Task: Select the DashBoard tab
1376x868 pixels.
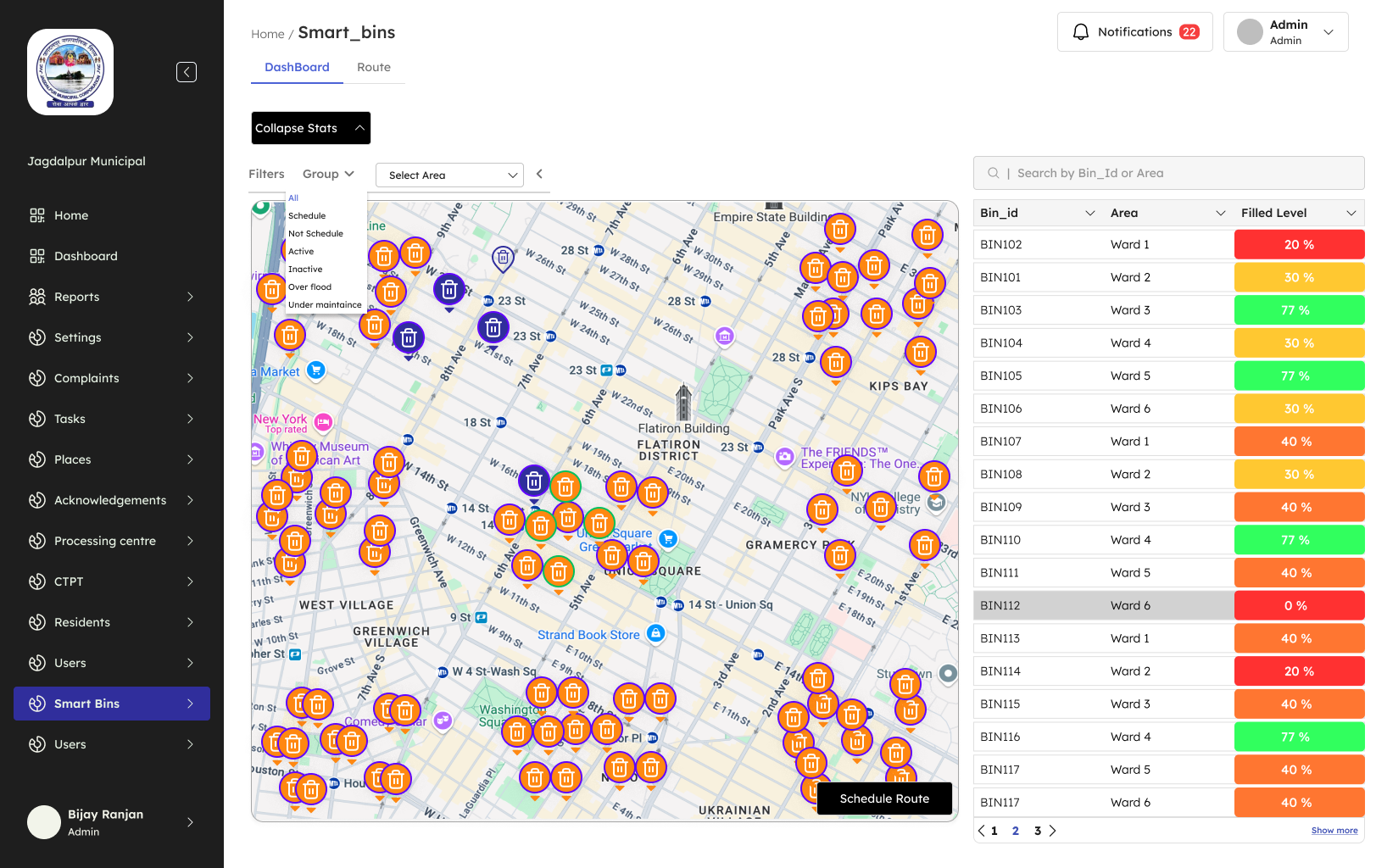Action: [x=297, y=67]
